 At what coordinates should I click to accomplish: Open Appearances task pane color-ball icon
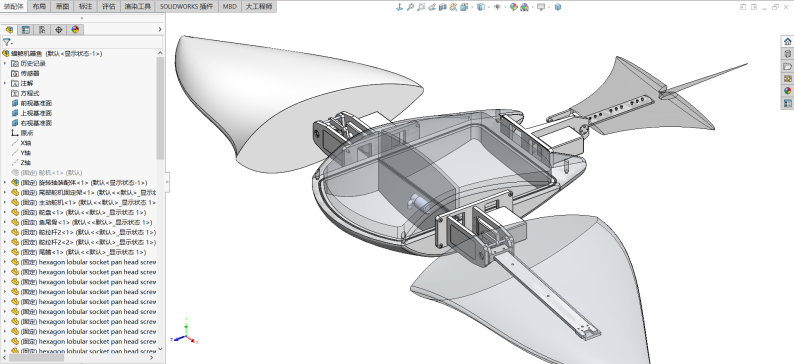pos(787,91)
